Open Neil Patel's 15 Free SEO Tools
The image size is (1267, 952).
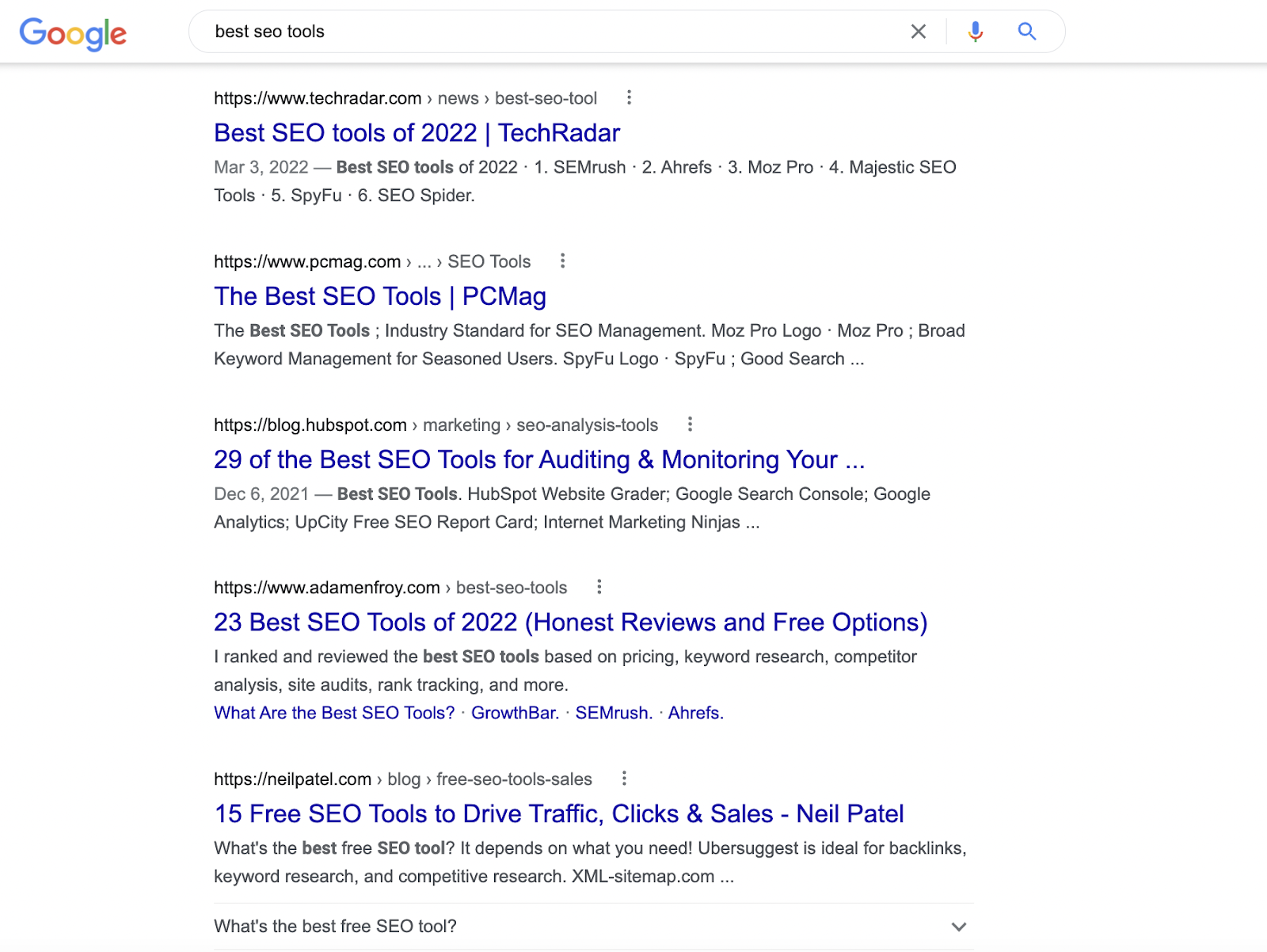coord(558,814)
